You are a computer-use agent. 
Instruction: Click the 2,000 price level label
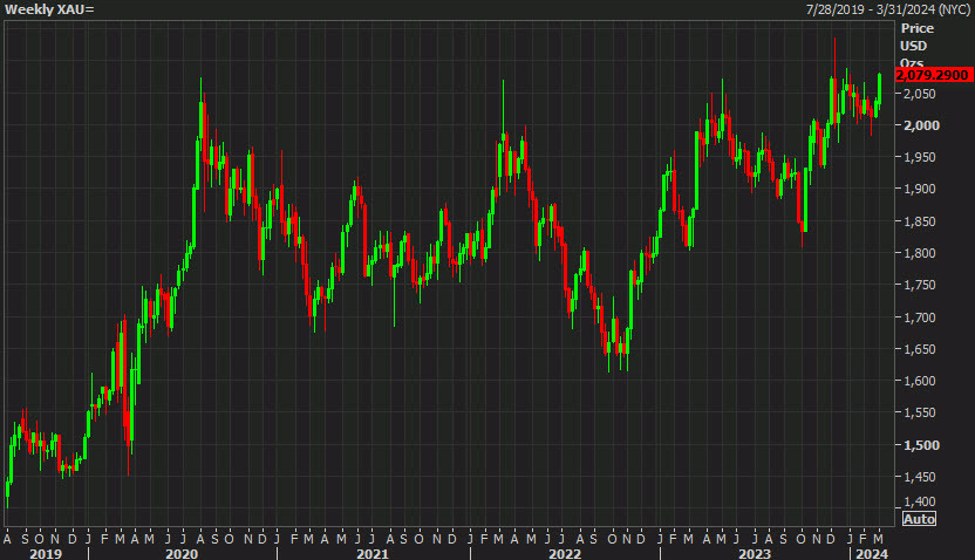[x=918, y=125]
